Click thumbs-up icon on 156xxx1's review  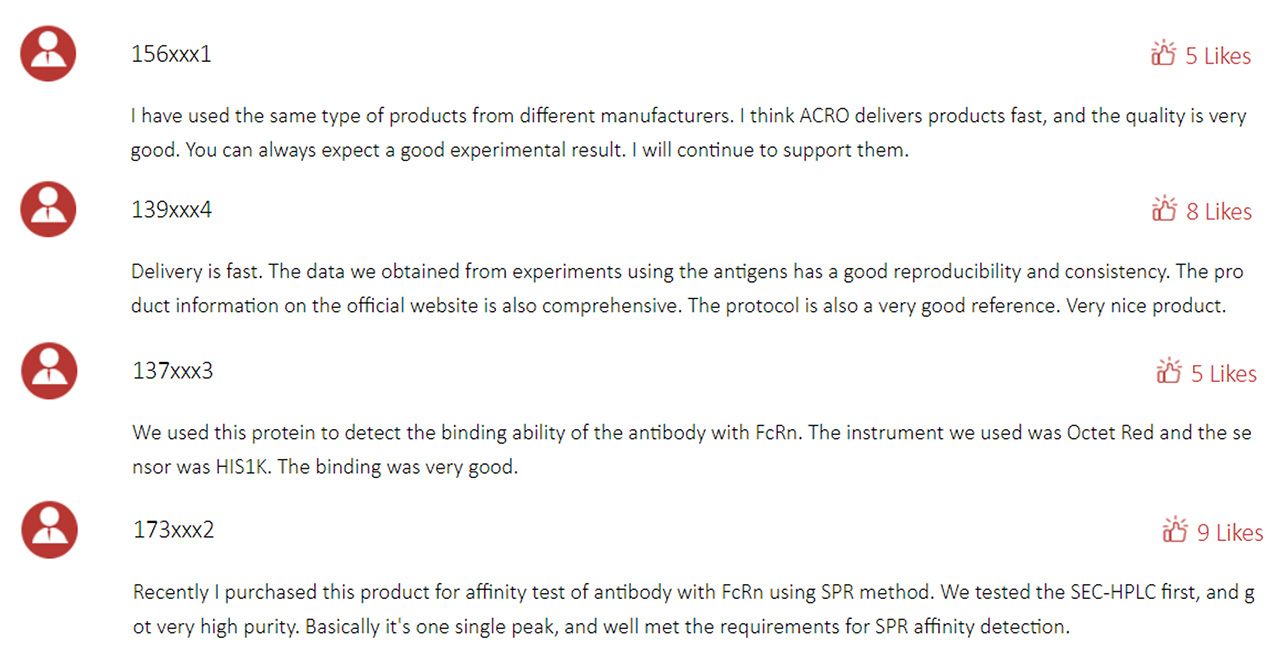click(1163, 54)
